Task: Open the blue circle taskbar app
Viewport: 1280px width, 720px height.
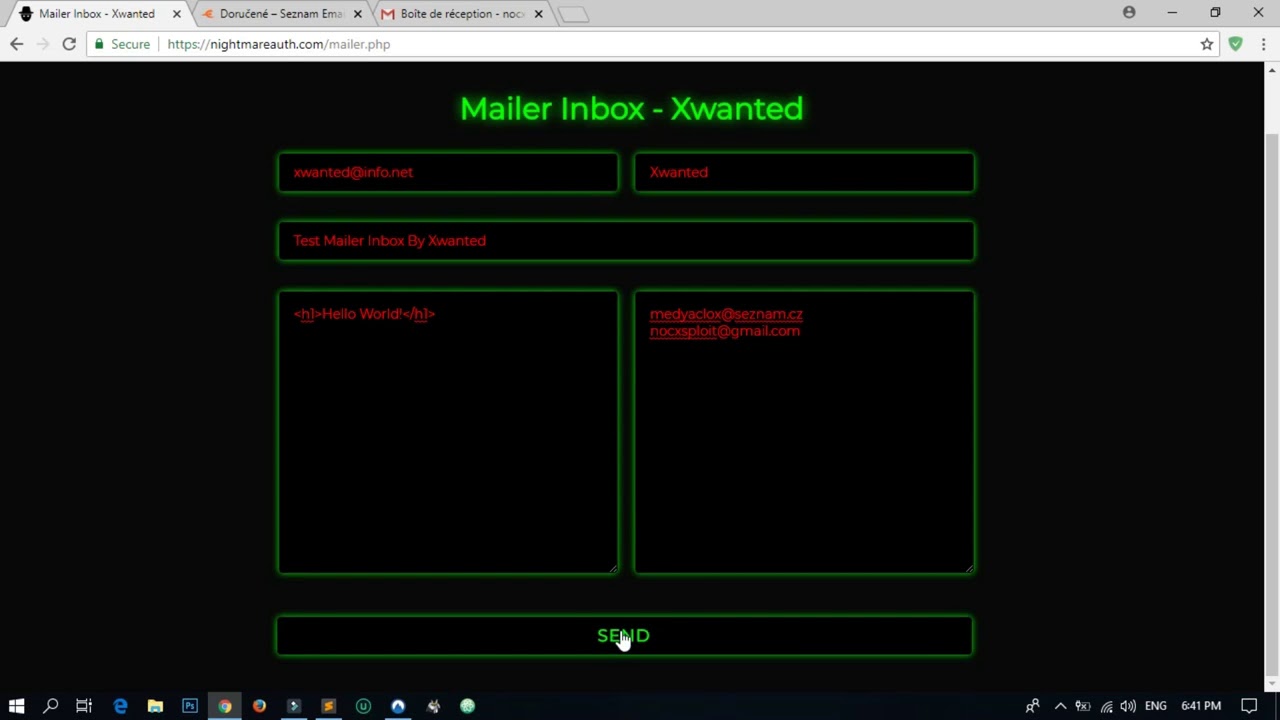Action: (x=398, y=706)
